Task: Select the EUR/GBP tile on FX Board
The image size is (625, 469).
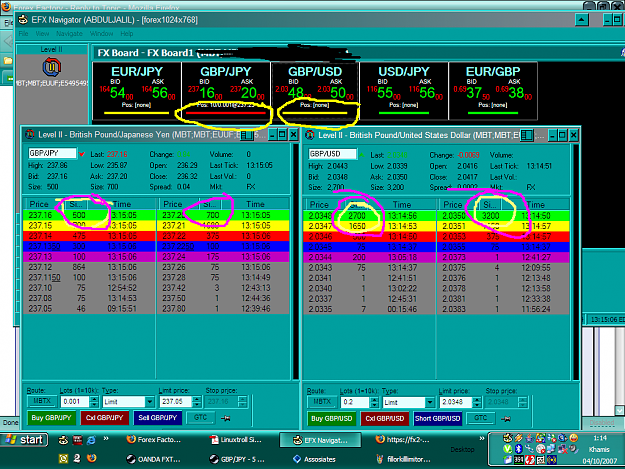Action: (493, 90)
